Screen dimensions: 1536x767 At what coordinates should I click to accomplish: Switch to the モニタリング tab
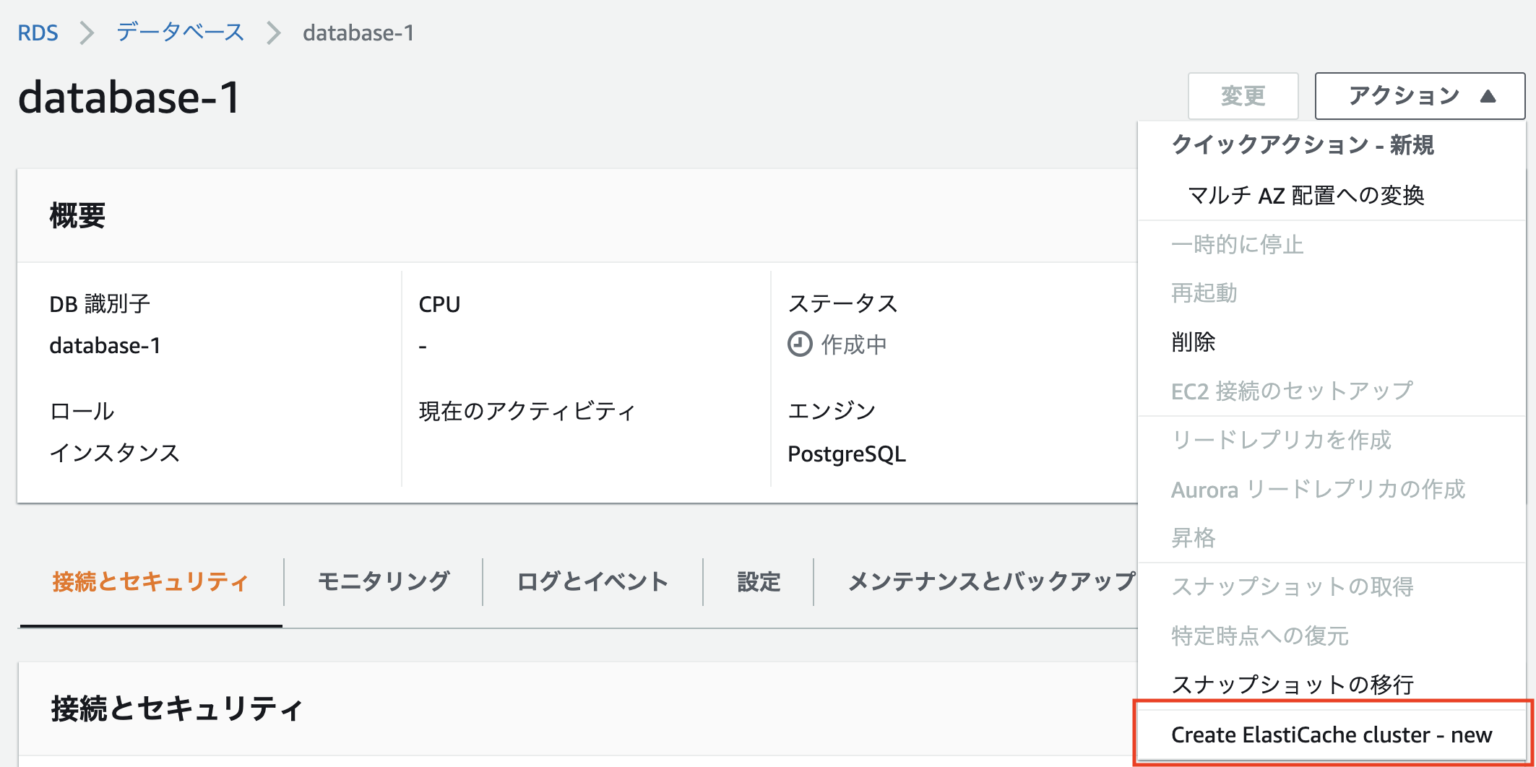click(x=383, y=581)
